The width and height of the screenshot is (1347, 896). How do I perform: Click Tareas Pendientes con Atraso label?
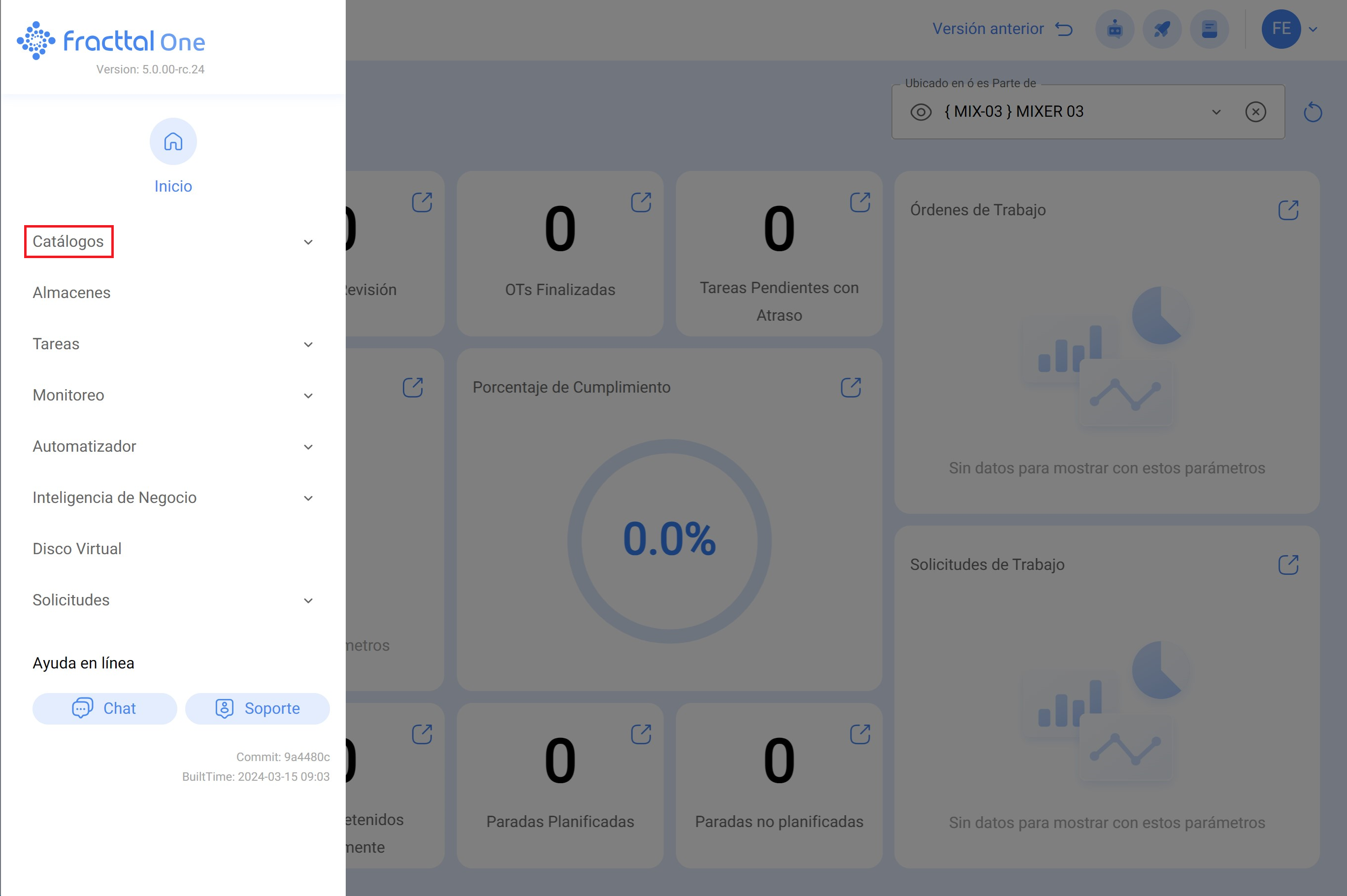[779, 302]
